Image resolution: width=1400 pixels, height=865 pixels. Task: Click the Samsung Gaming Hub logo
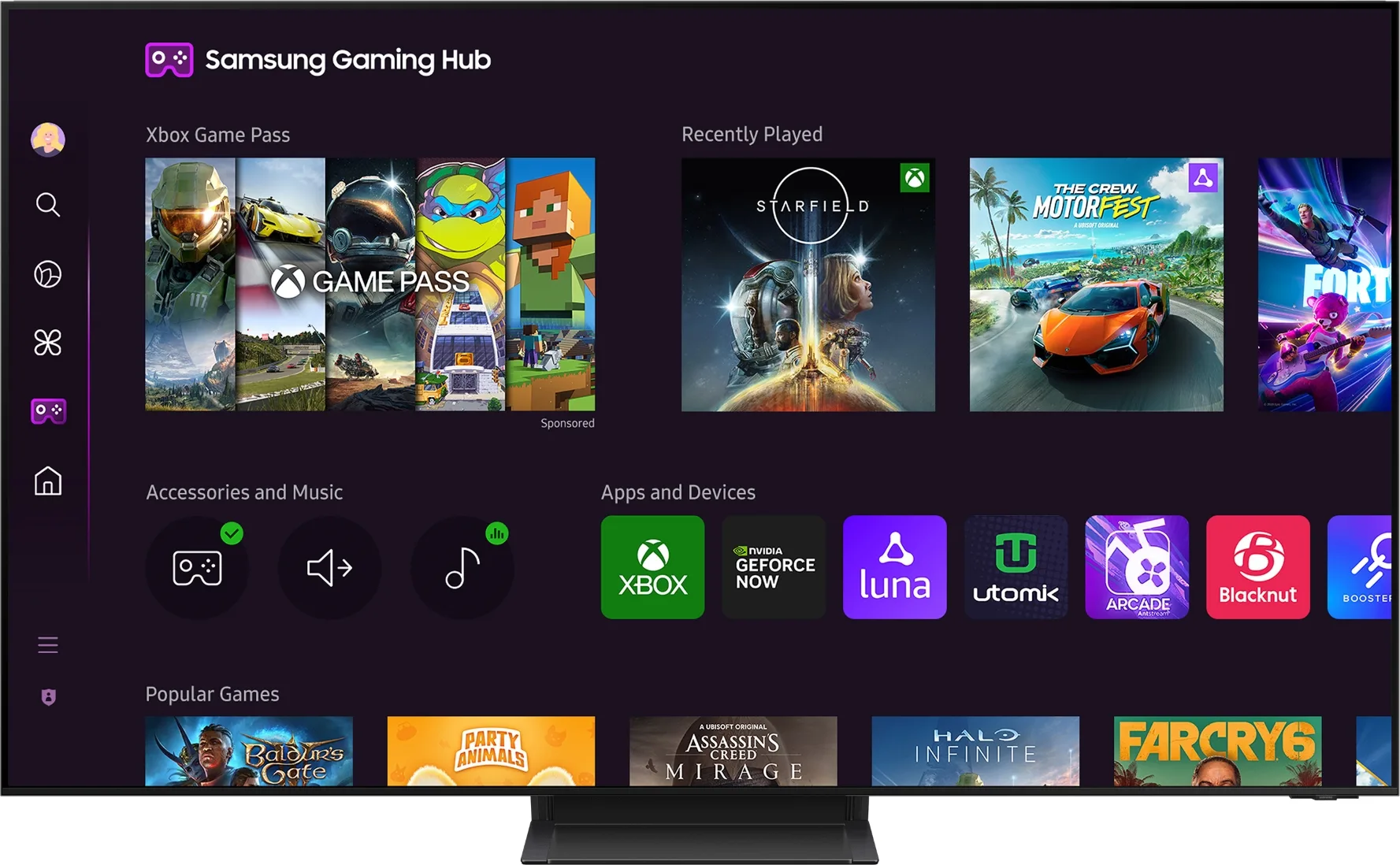point(318,60)
